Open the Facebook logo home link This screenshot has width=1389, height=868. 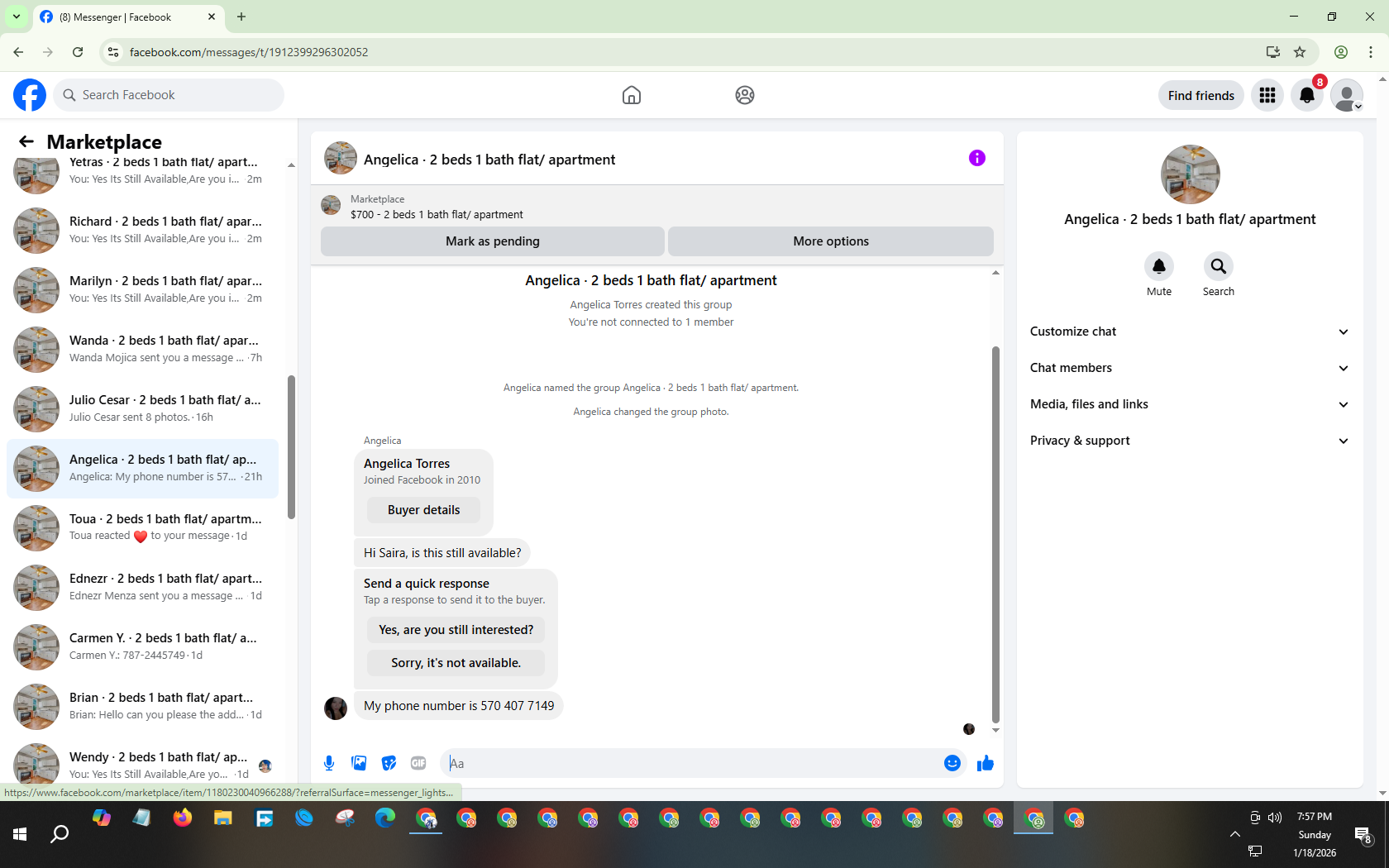click(30, 95)
